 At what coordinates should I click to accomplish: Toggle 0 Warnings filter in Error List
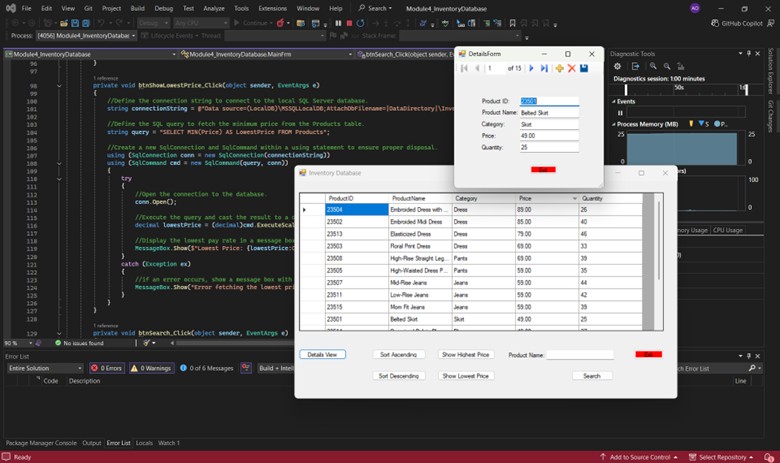(x=152, y=368)
